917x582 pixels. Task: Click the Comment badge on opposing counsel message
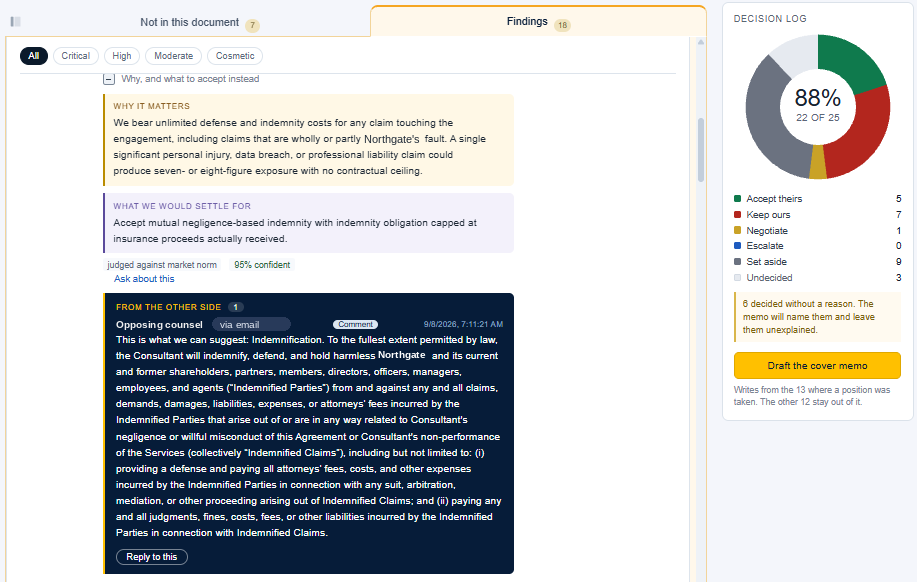point(355,324)
